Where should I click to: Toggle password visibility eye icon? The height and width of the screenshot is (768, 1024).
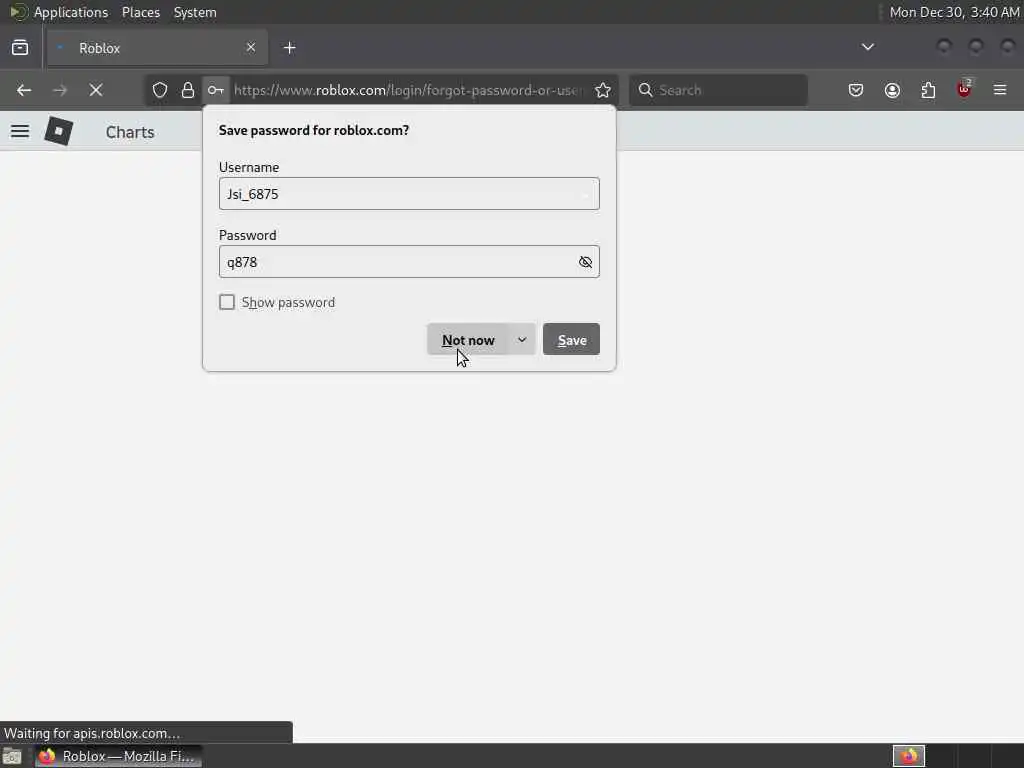coord(585,262)
